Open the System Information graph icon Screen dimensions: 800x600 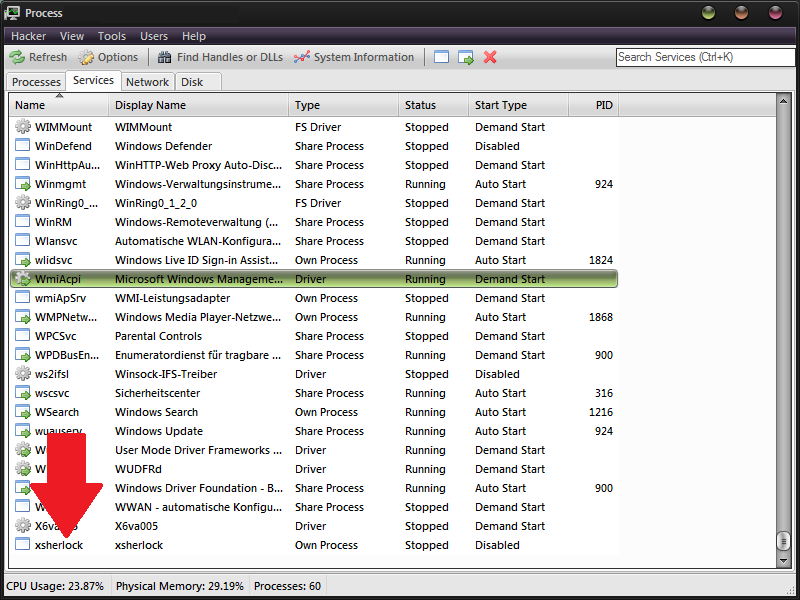click(302, 57)
